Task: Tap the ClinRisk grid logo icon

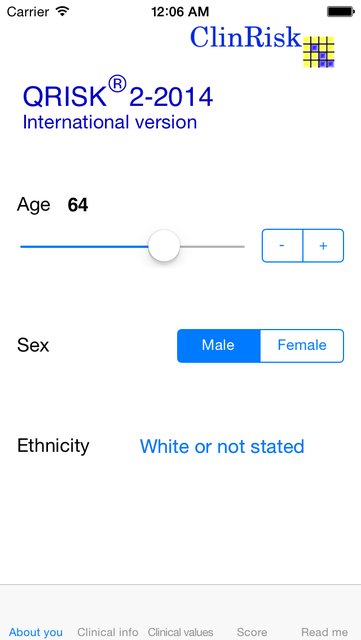Action: (x=319, y=52)
